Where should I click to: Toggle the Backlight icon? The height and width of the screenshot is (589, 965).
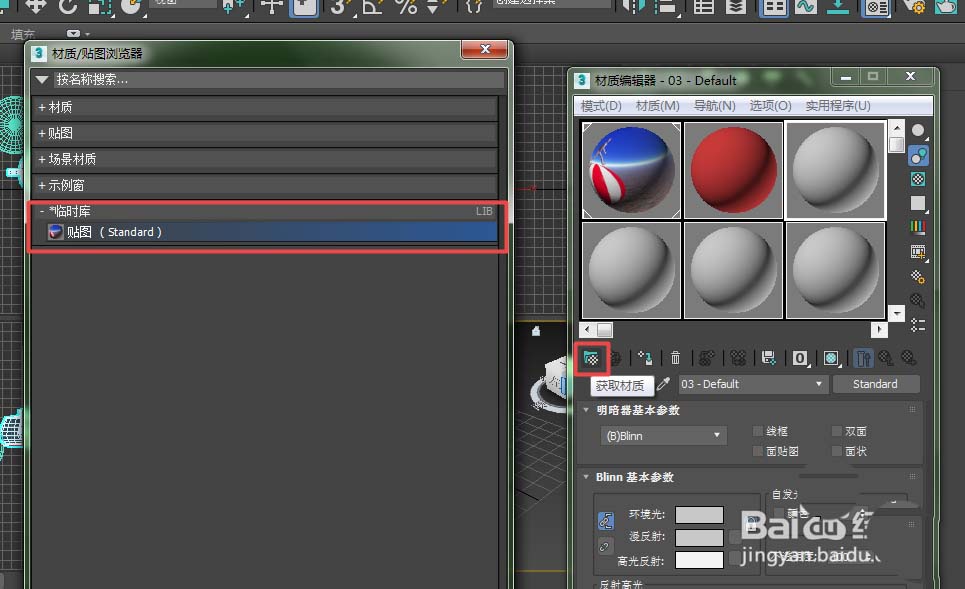point(918,156)
